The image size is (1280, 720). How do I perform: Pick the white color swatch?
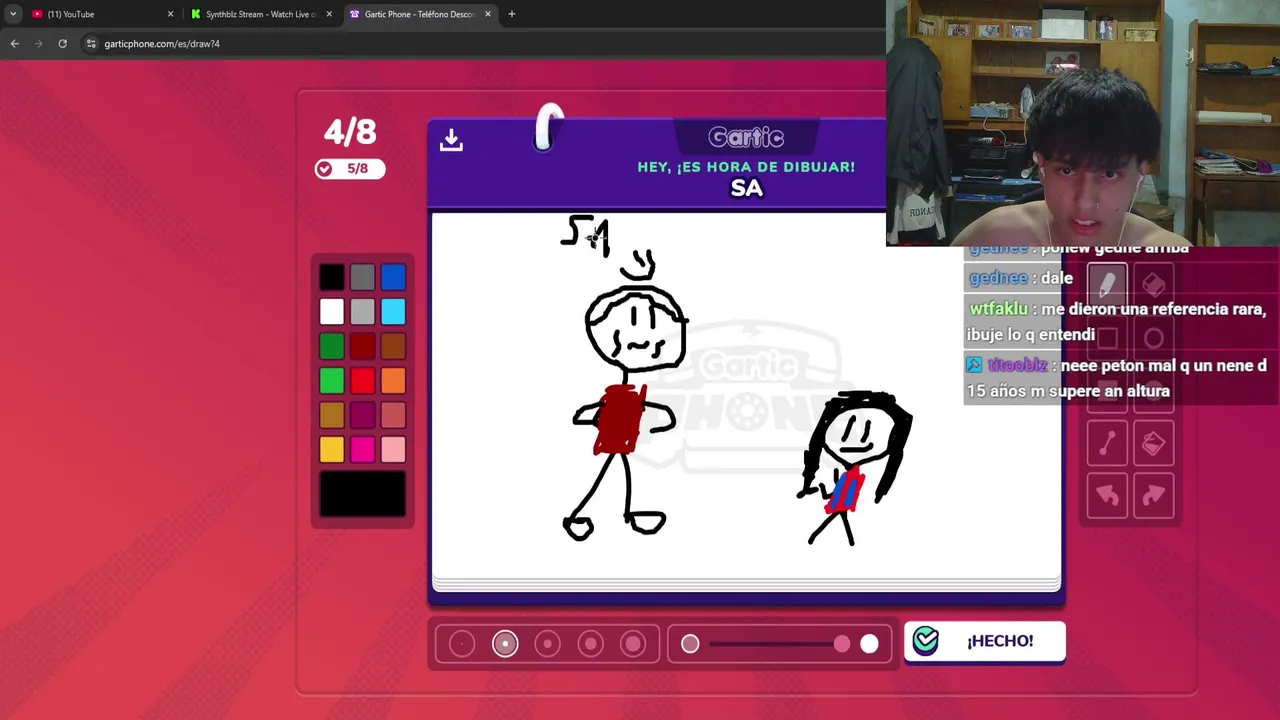tap(332, 312)
